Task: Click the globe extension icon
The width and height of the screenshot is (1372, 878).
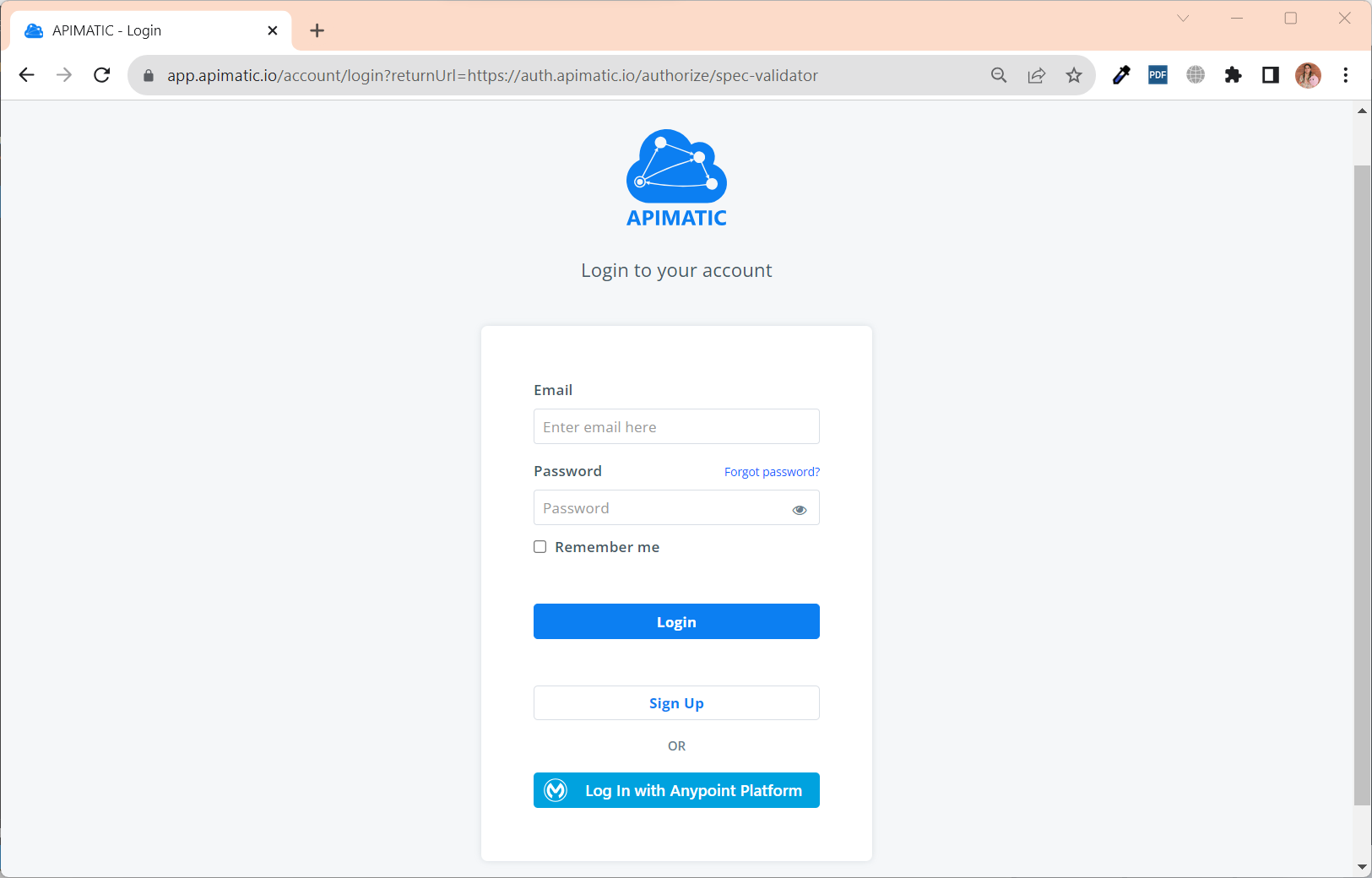Action: click(1196, 75)
